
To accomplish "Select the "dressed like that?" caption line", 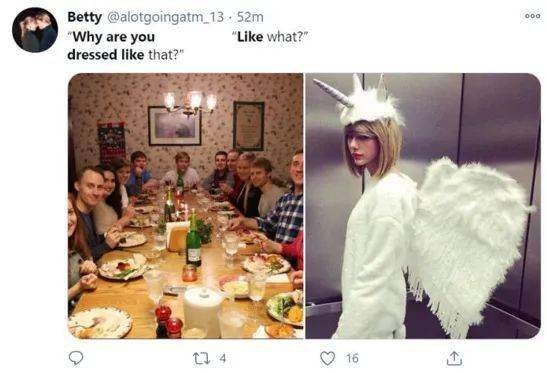I will [x=126, y=55].
